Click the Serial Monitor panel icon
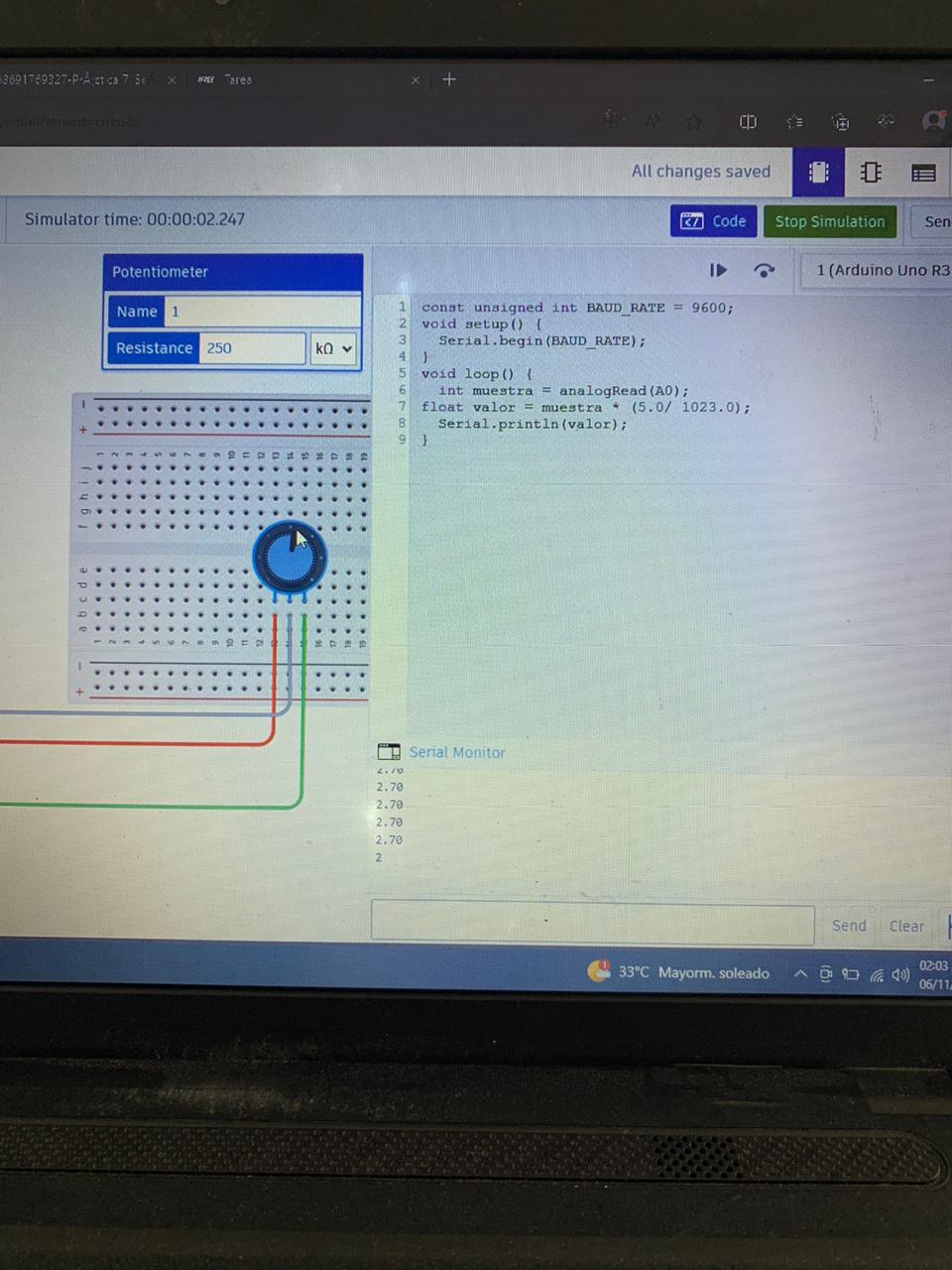This screenshot has height=1270, width=952. 389,752
